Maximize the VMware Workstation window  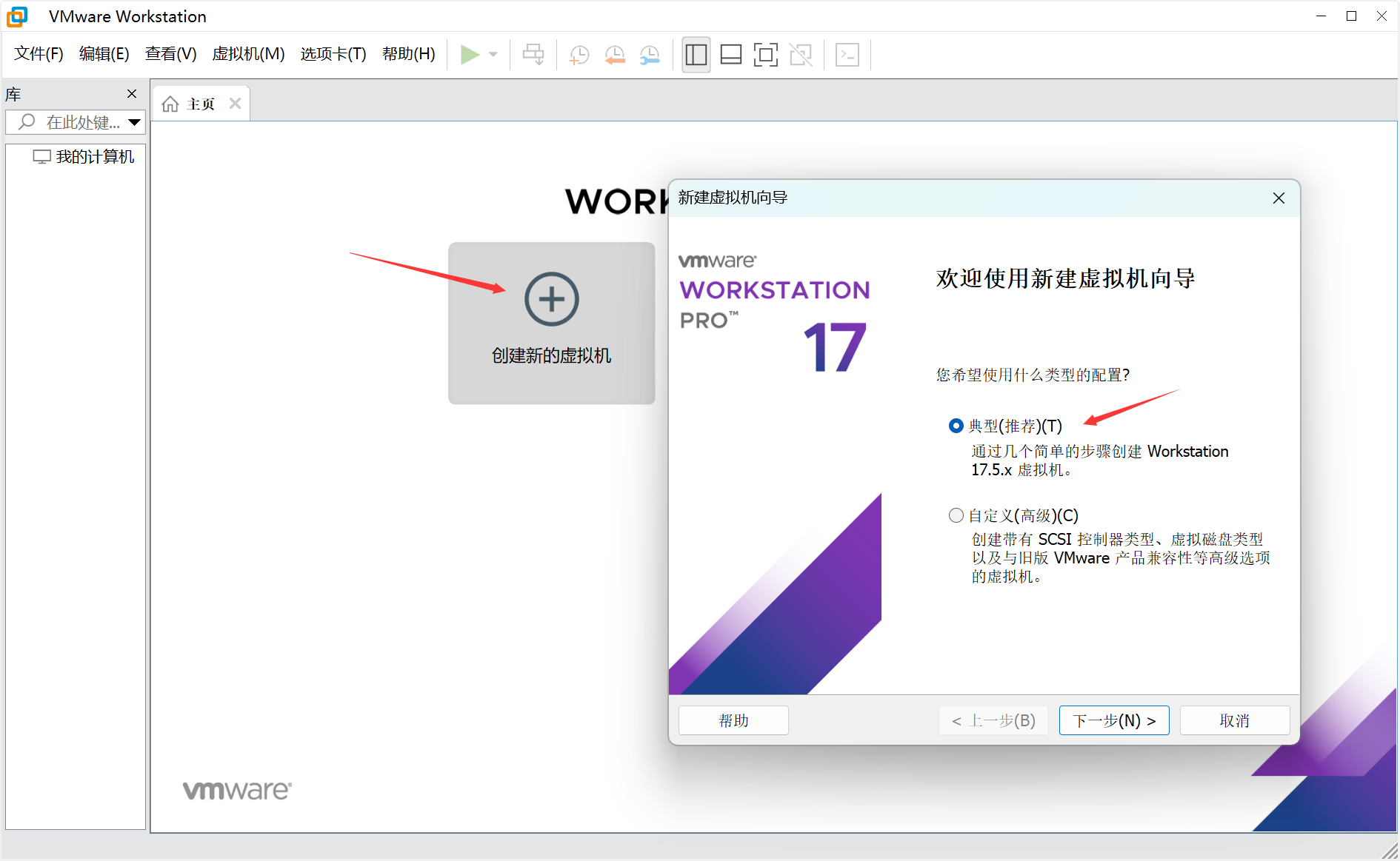(x=1351, y=16)
